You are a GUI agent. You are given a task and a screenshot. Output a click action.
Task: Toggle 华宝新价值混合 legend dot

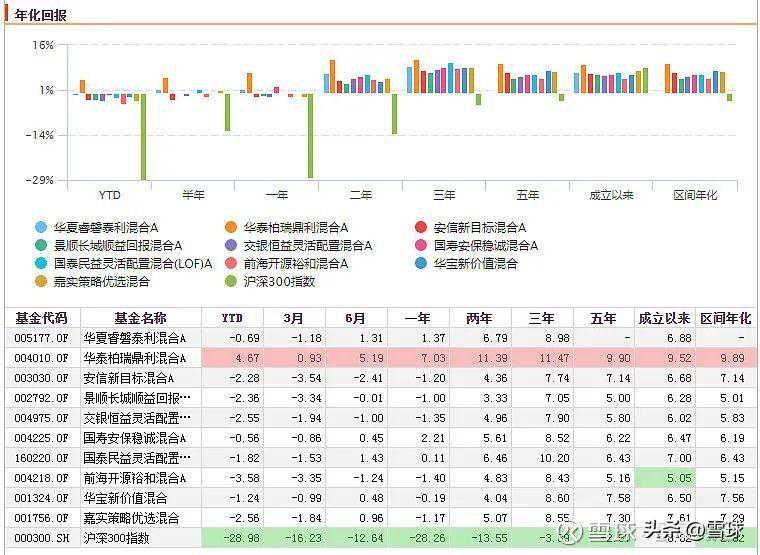pyautogui.click(x=421, y=263)
